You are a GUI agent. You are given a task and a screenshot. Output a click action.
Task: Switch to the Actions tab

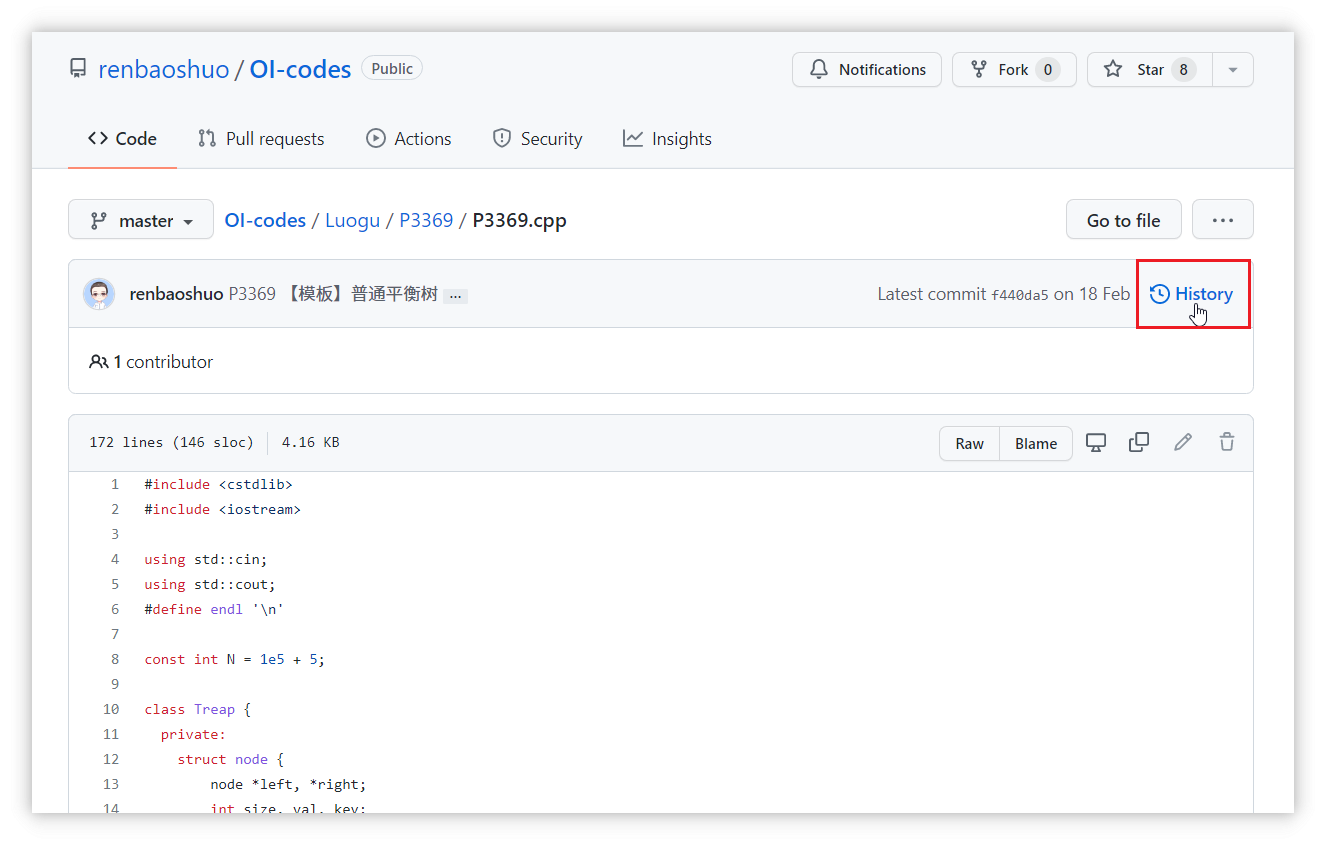point(409,139)
